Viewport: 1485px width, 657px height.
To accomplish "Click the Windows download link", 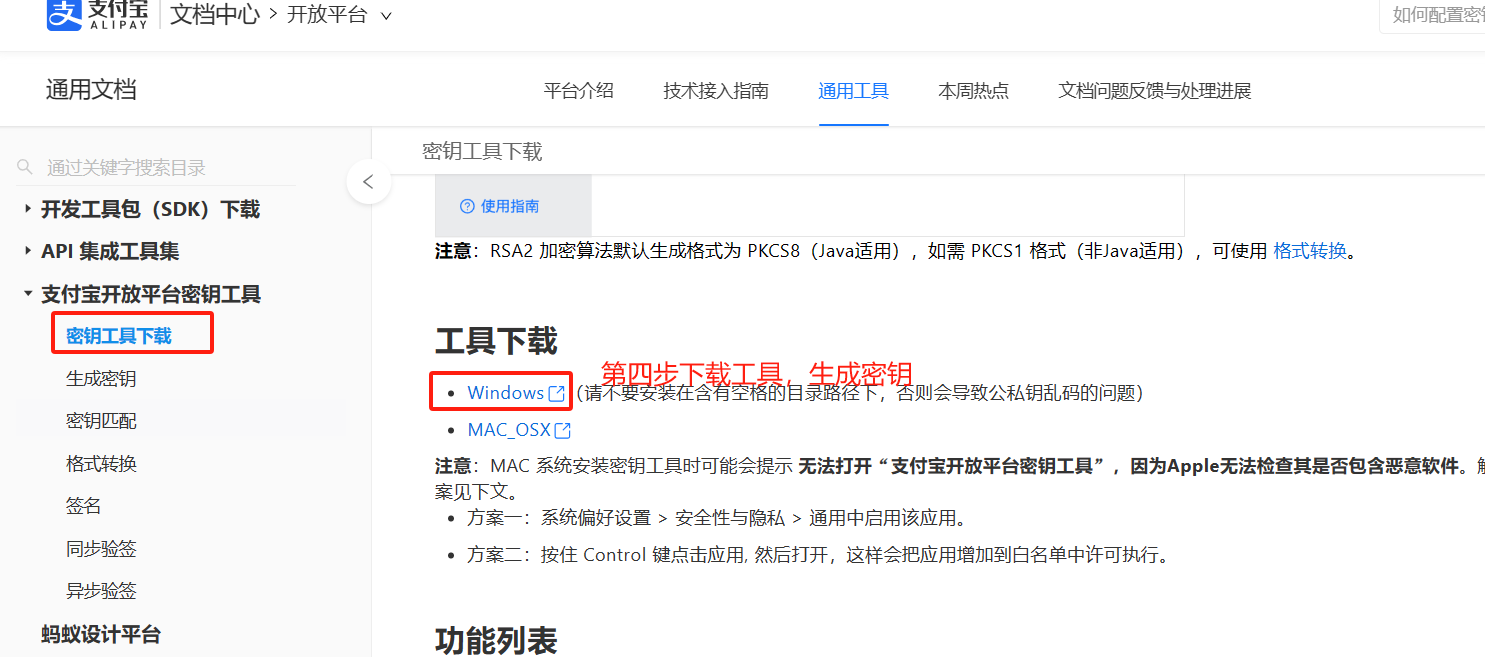I will (x=506, y=393).
